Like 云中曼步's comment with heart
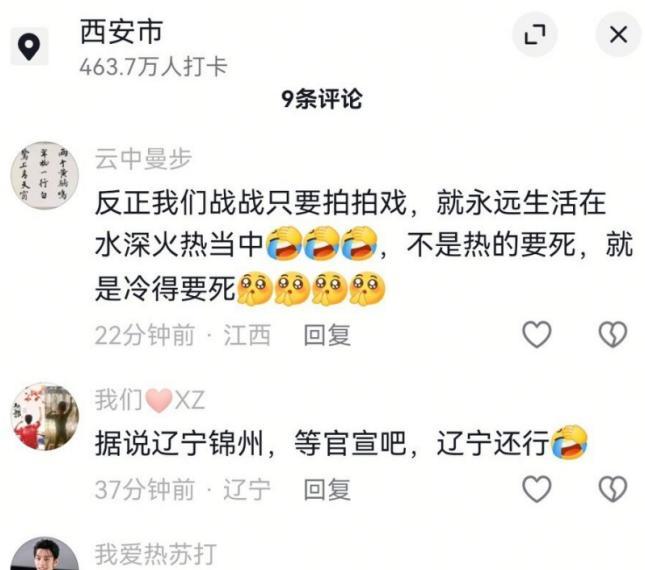The image size is (645, 570). 536,334
